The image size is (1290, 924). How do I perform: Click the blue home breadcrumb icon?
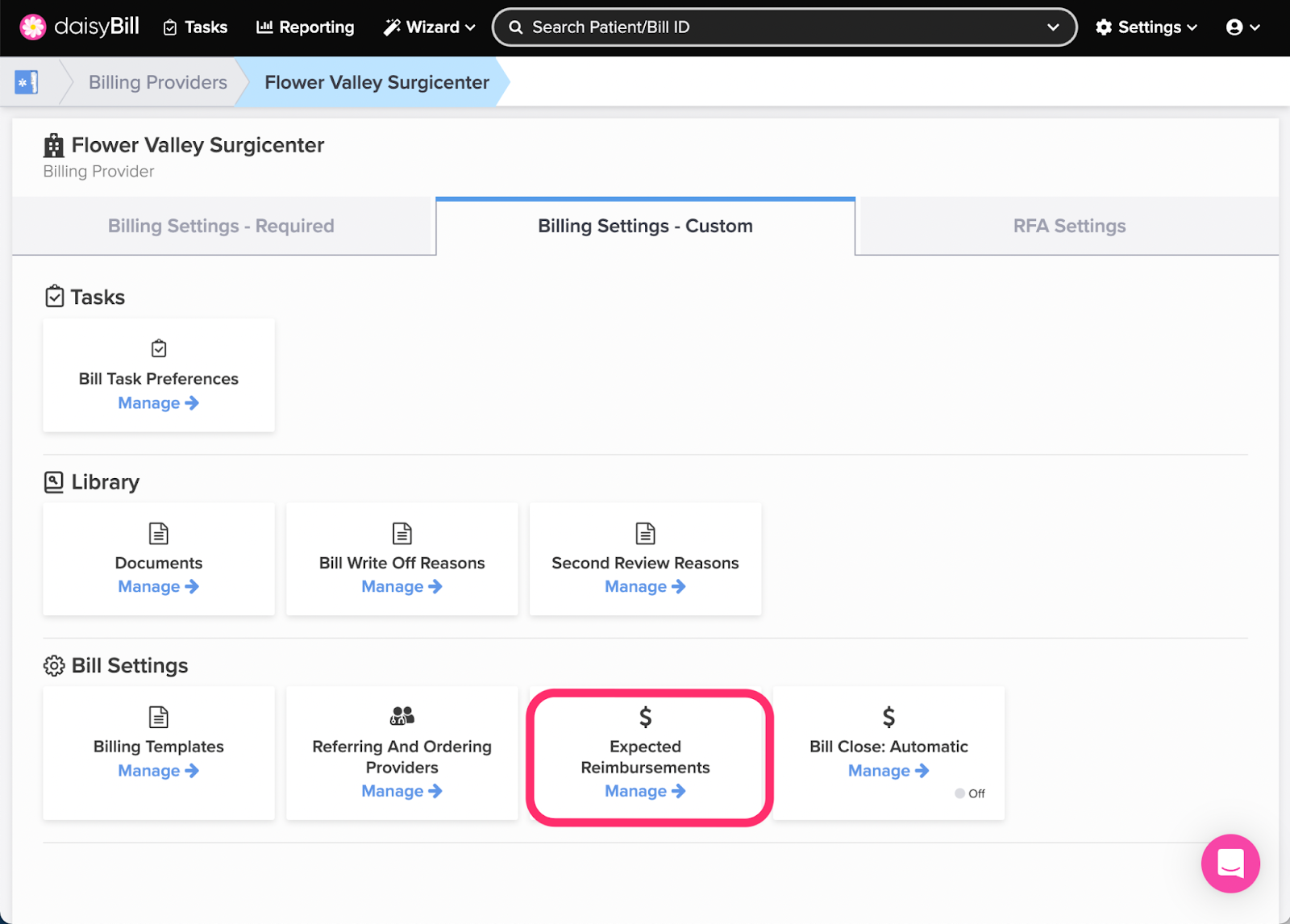click(27, 82)
